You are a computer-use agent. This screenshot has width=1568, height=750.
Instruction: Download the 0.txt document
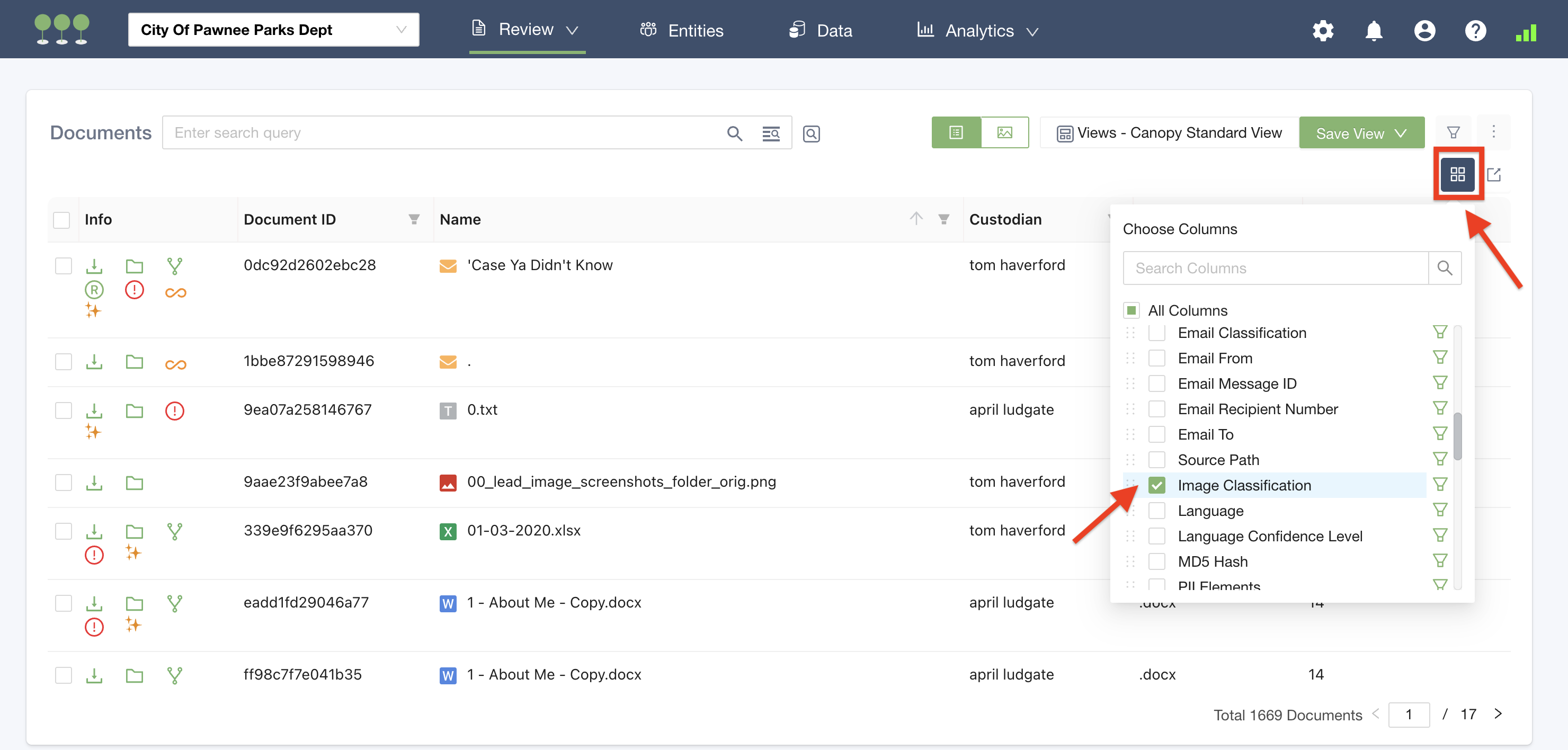(94, 411)
